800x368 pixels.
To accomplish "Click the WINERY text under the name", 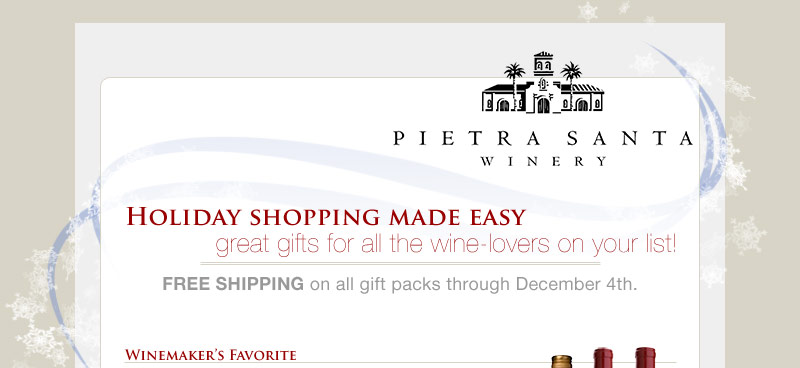I will tap(543, 161).
